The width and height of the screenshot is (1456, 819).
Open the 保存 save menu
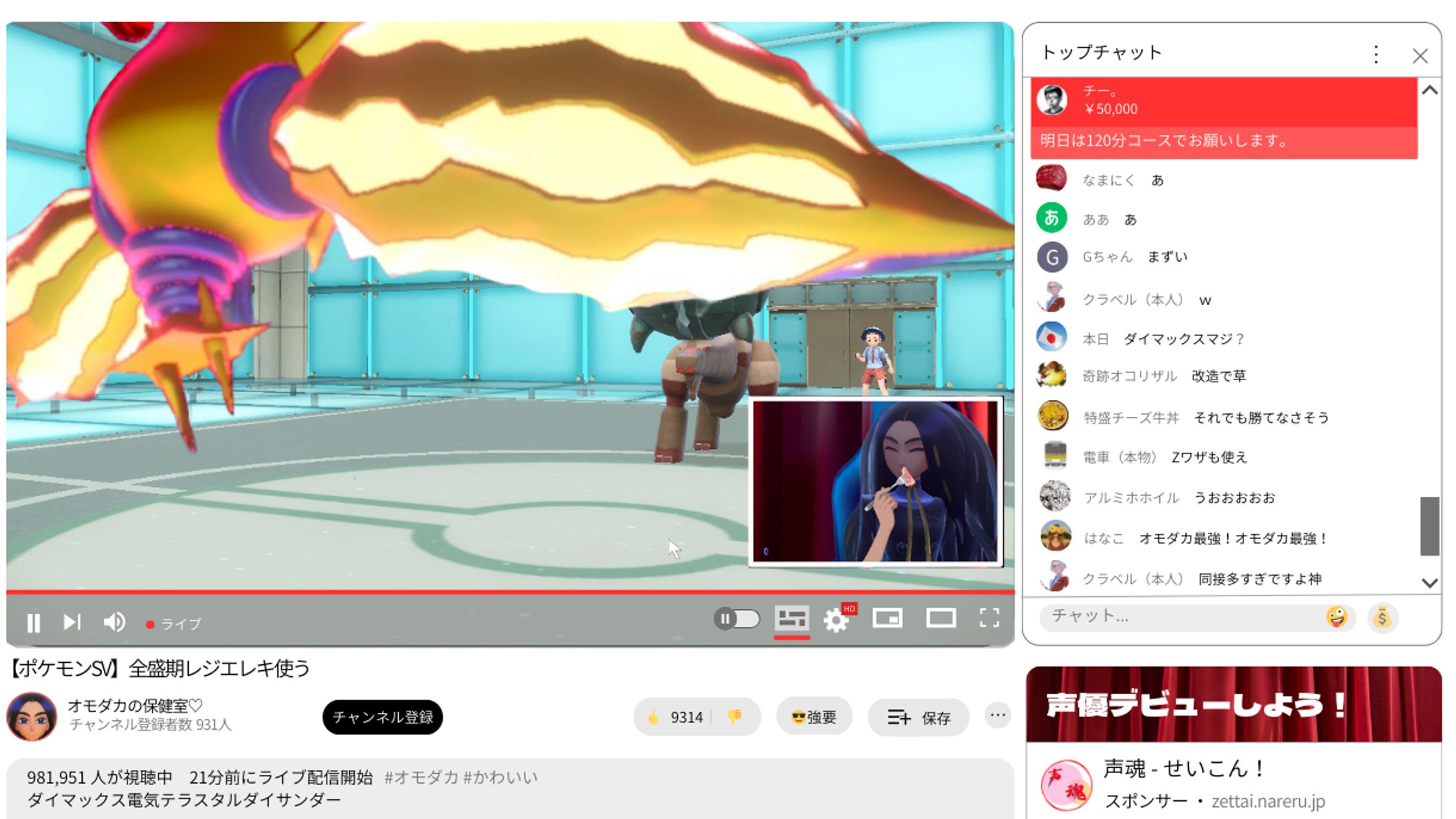tap(918, 718)
